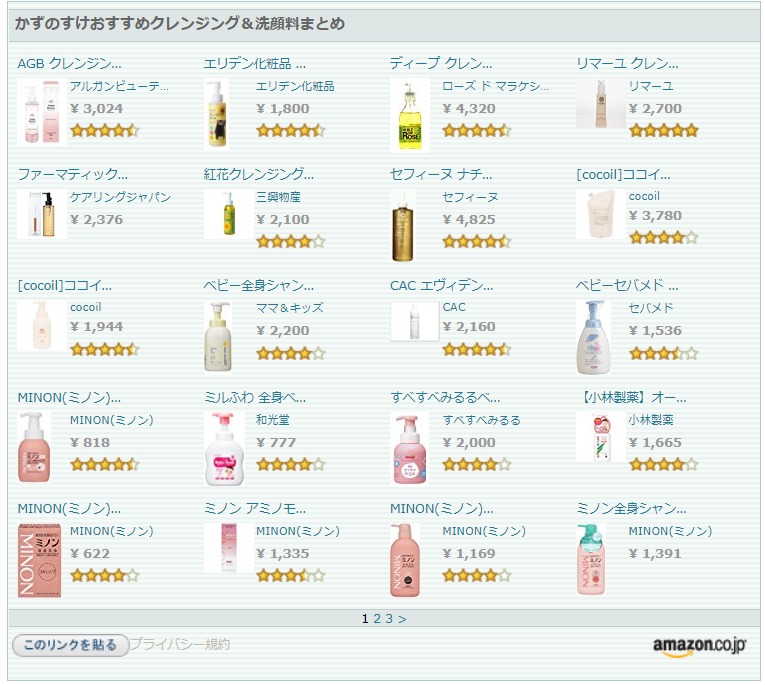The image size is (765, 685).
Task: Click star rating under ¥3,024 price
Action: click(x=105, y=130)
